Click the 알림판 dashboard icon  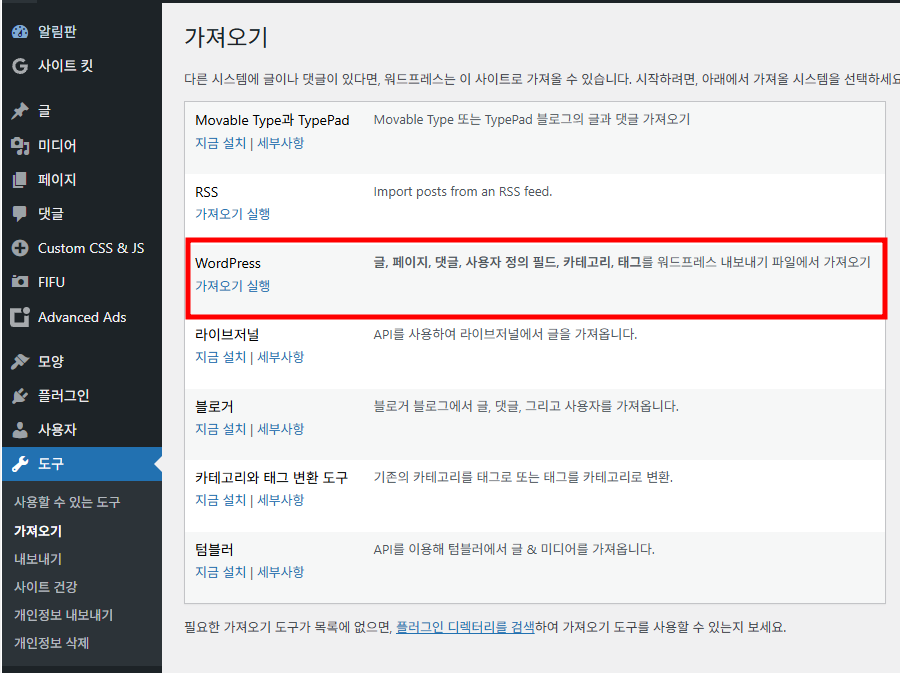[x=20, y=32]
